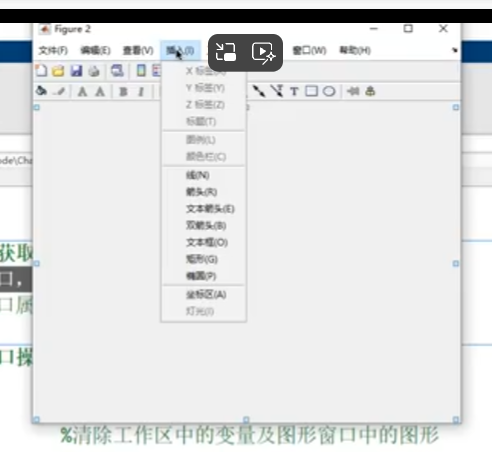The height and width of the screenshot is (452, 492).
Task: Close the open 插入(I) menu
Action: point(180,50)
